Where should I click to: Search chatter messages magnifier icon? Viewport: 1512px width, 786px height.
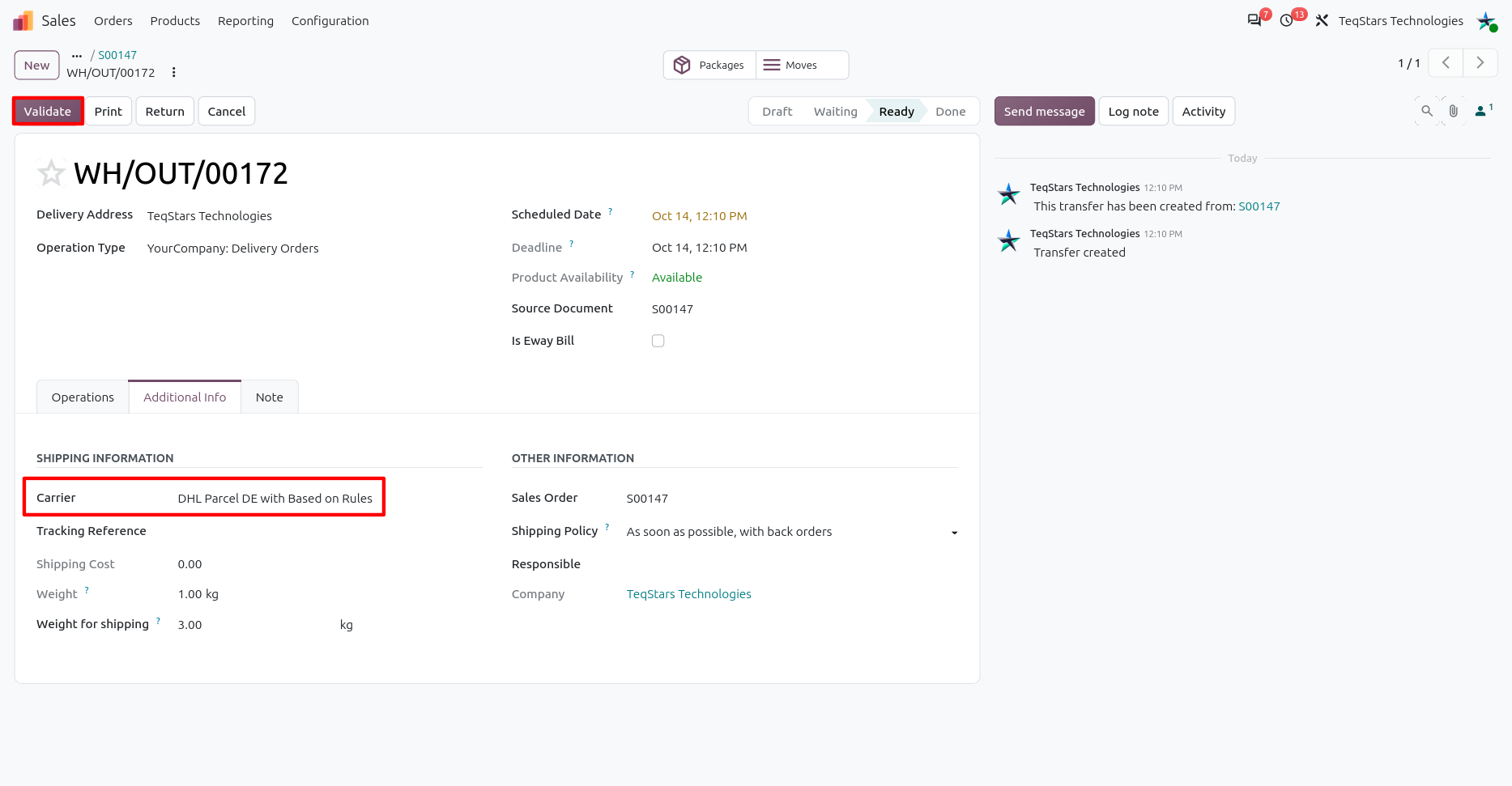coord(1427,111)
